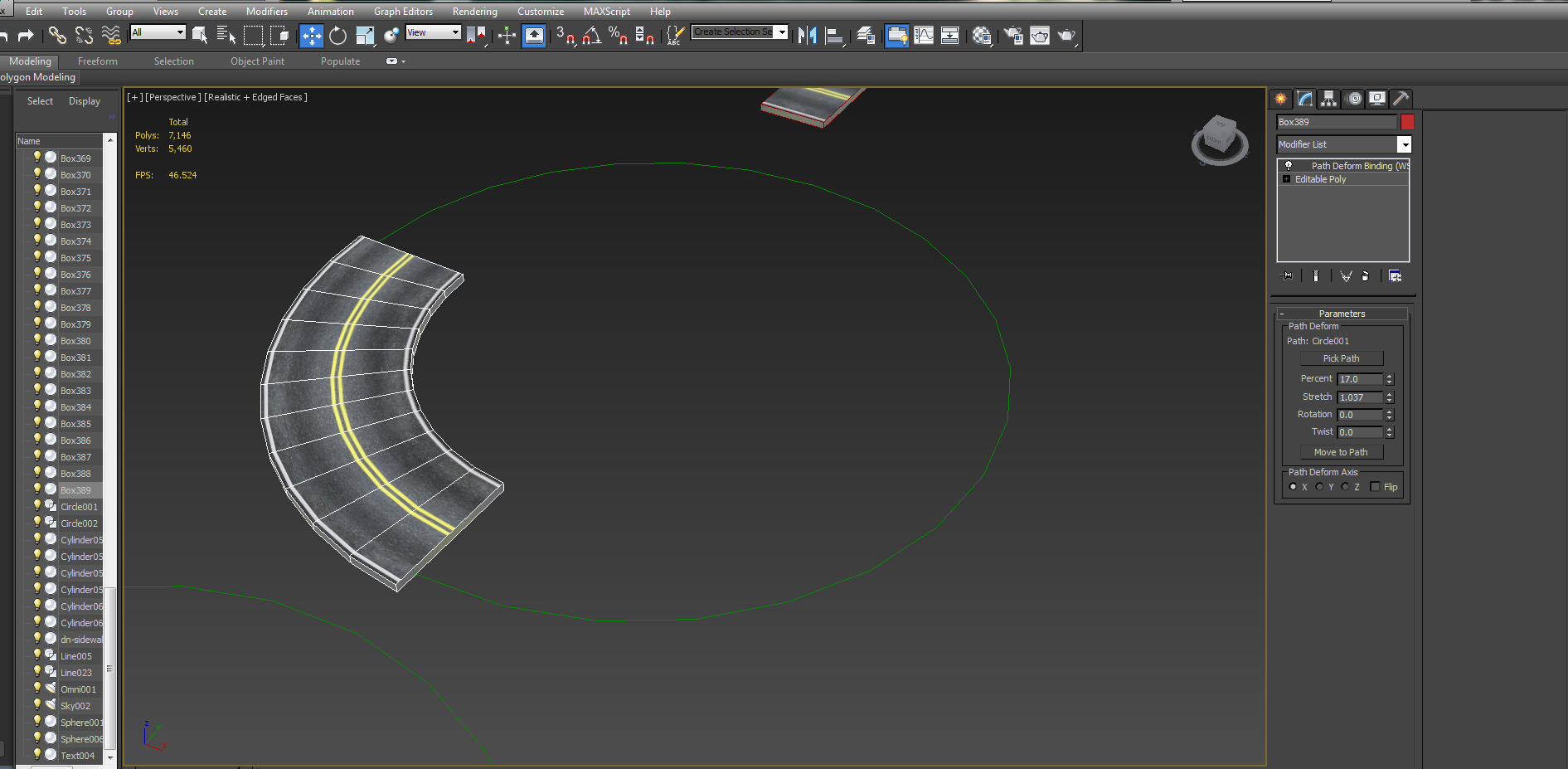Toggle Path Deform Binding modifier lightbulb
Viewport: 1568px width, 769px height.
[1289, 166]
